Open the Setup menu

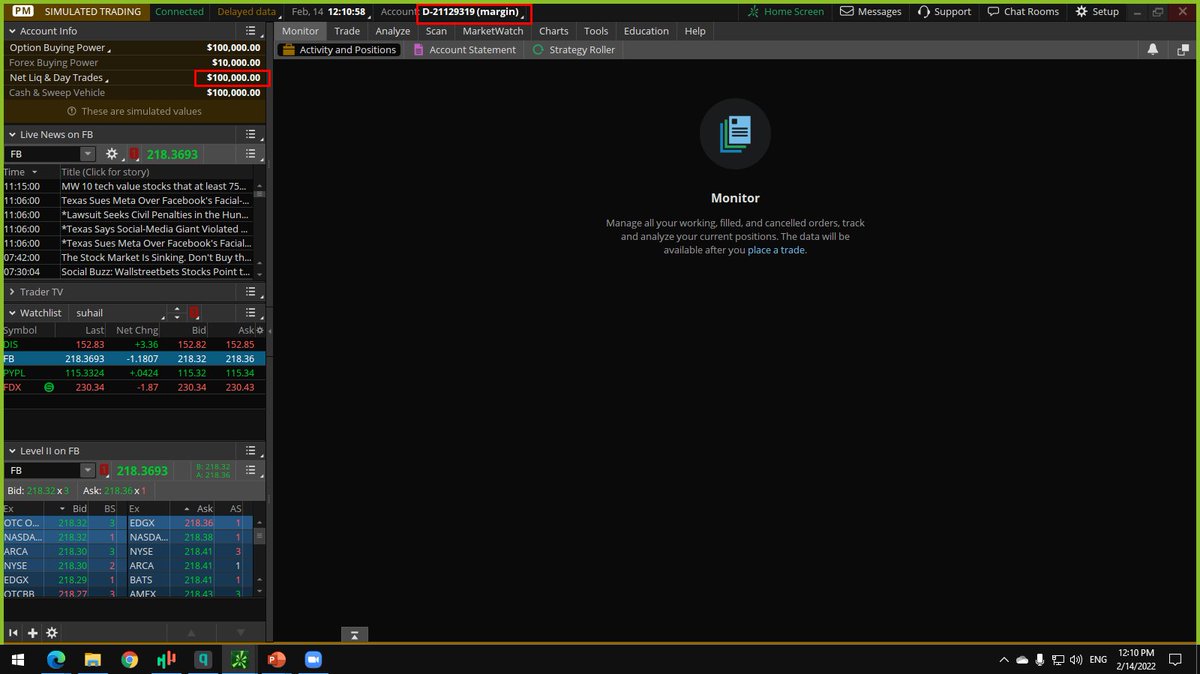1097,12
